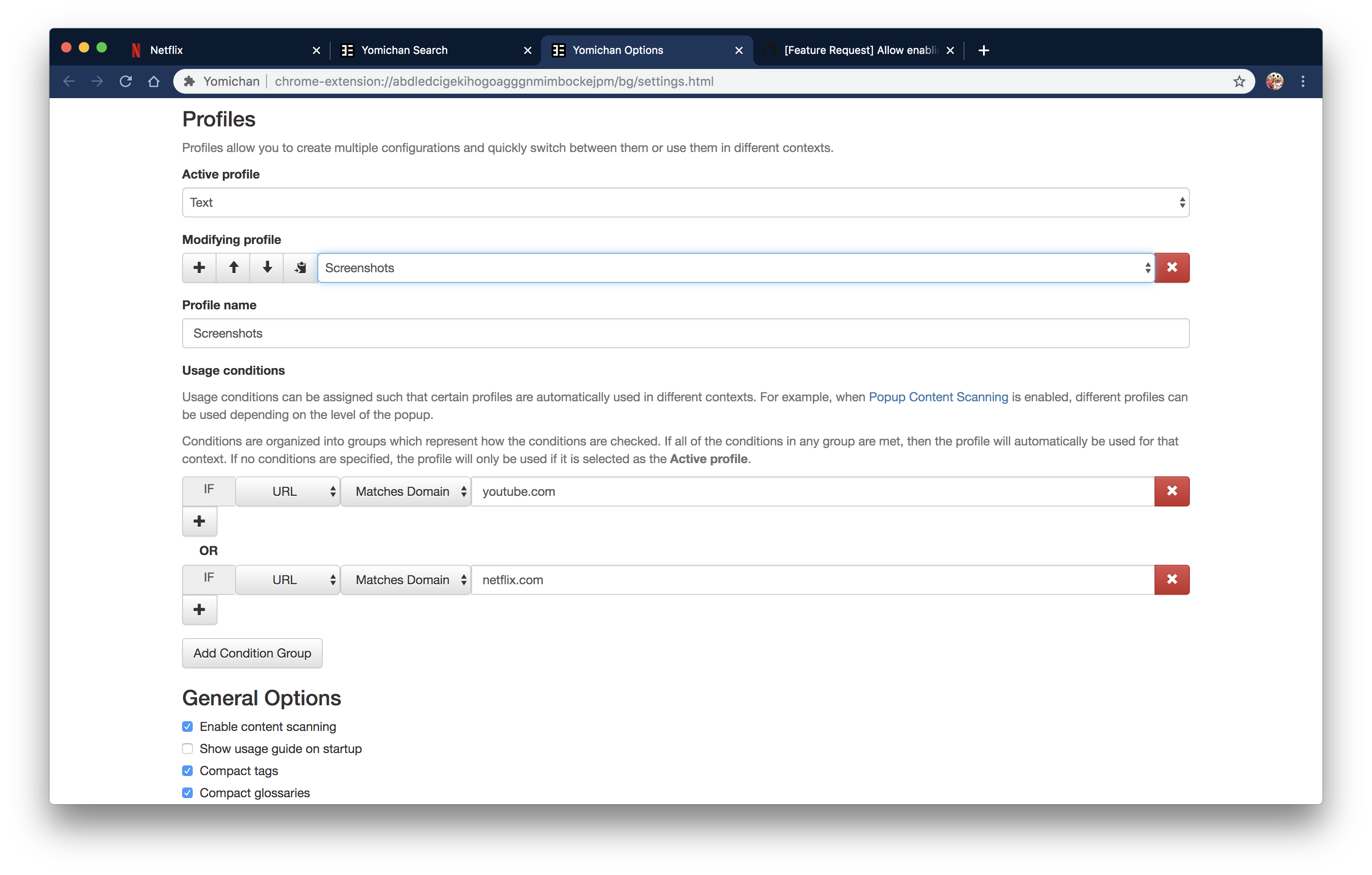Bookmark page with star icon
1372x875 pixels.
coord(1239,81)
